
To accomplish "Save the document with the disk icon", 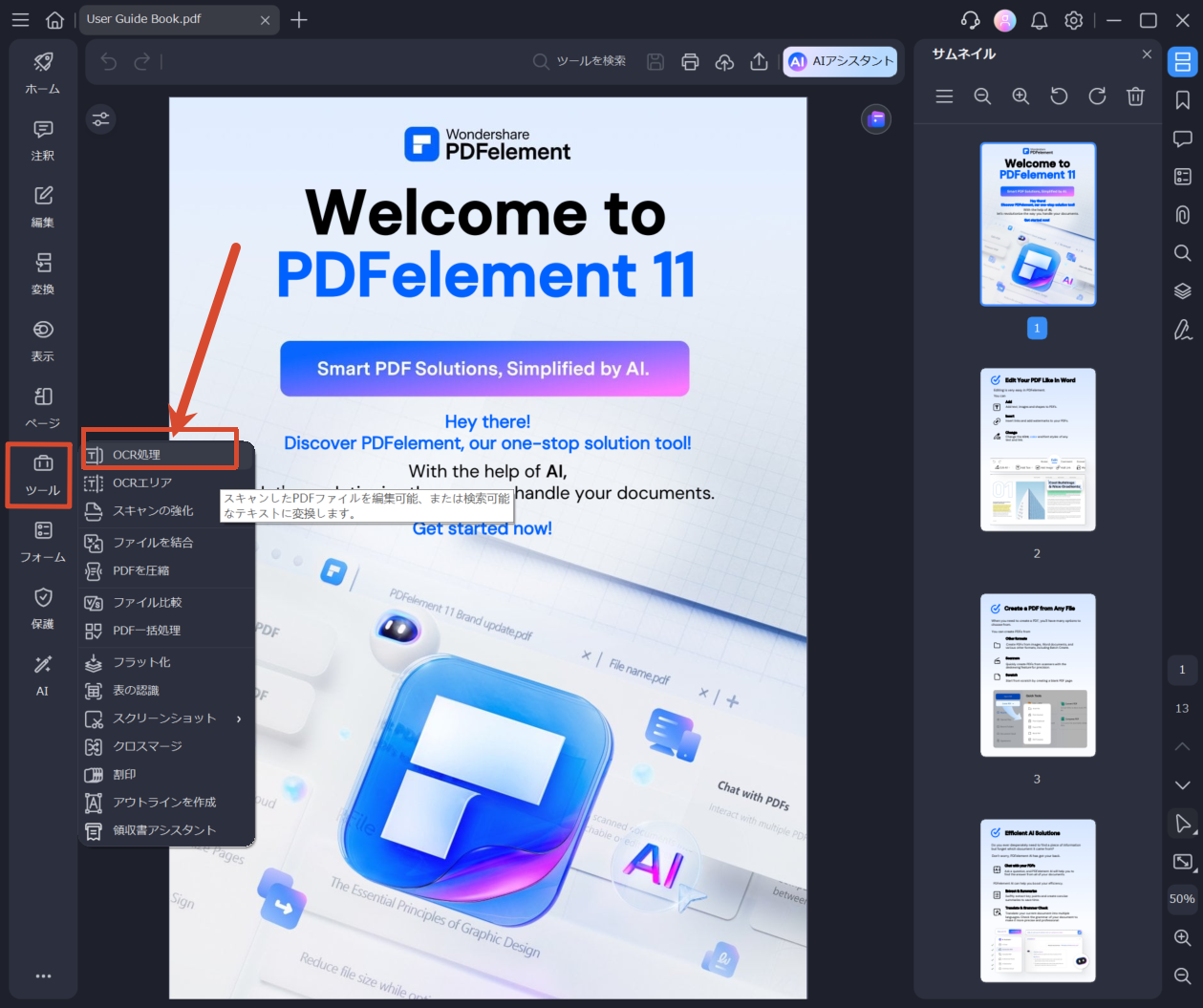I will (x=655, y=62).
